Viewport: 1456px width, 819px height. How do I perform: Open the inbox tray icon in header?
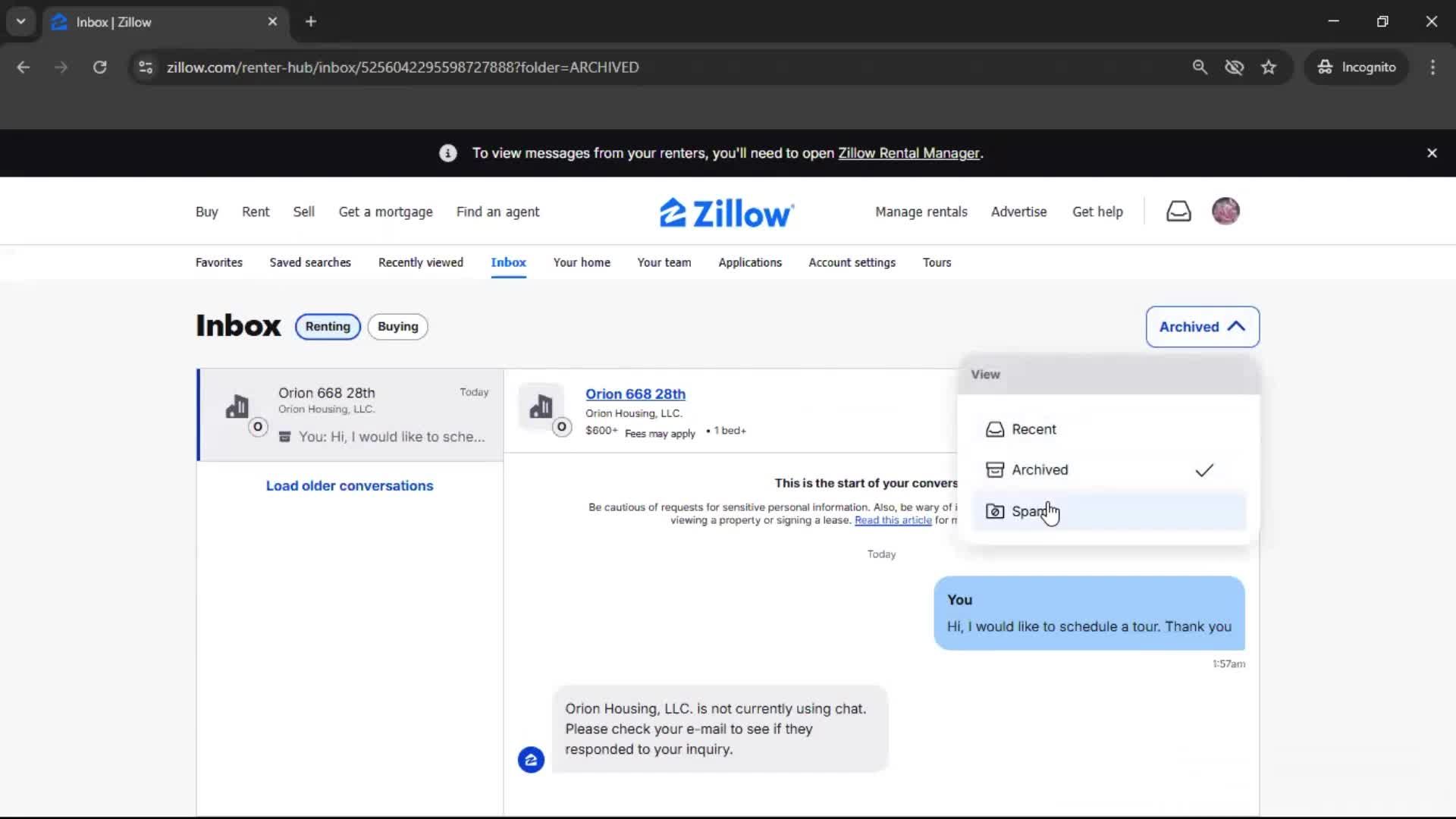pos(1178,212)
